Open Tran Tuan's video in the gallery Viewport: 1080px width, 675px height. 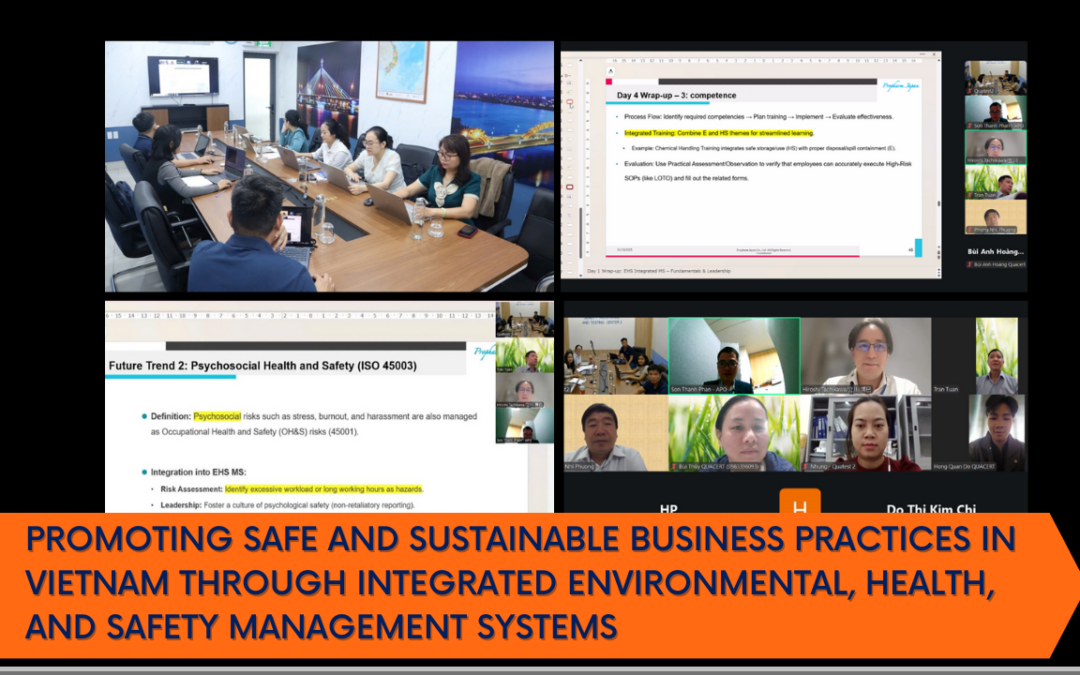tap(996, 356)
